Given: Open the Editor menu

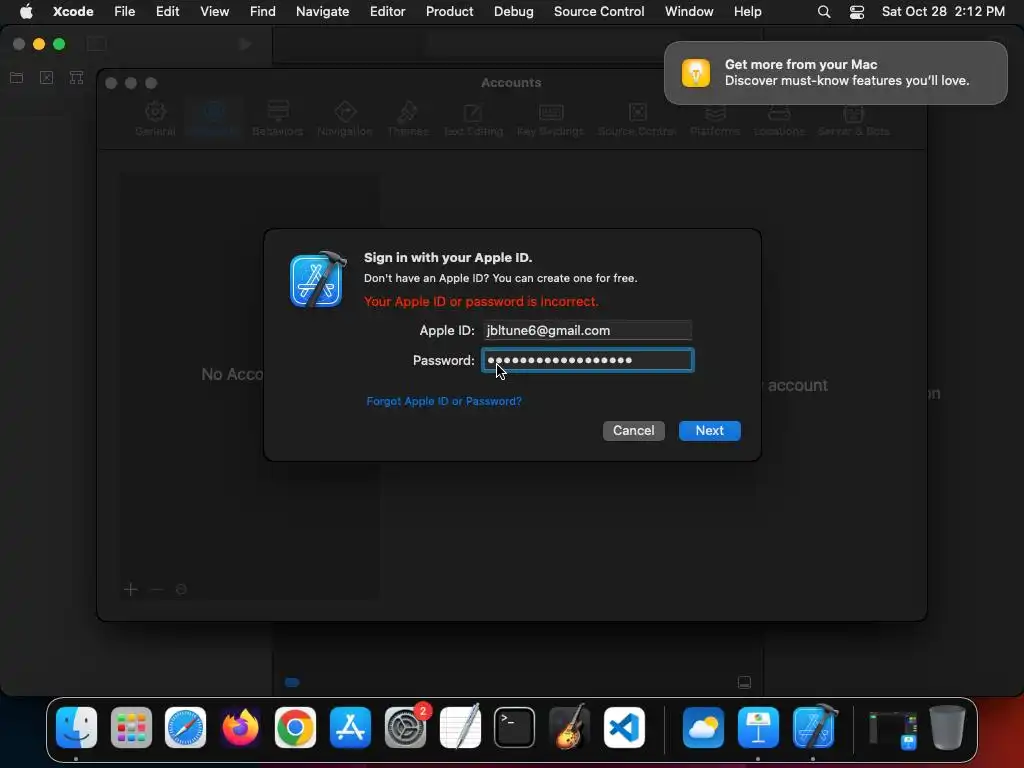Looking at the screenshot, I should (387, 11).
